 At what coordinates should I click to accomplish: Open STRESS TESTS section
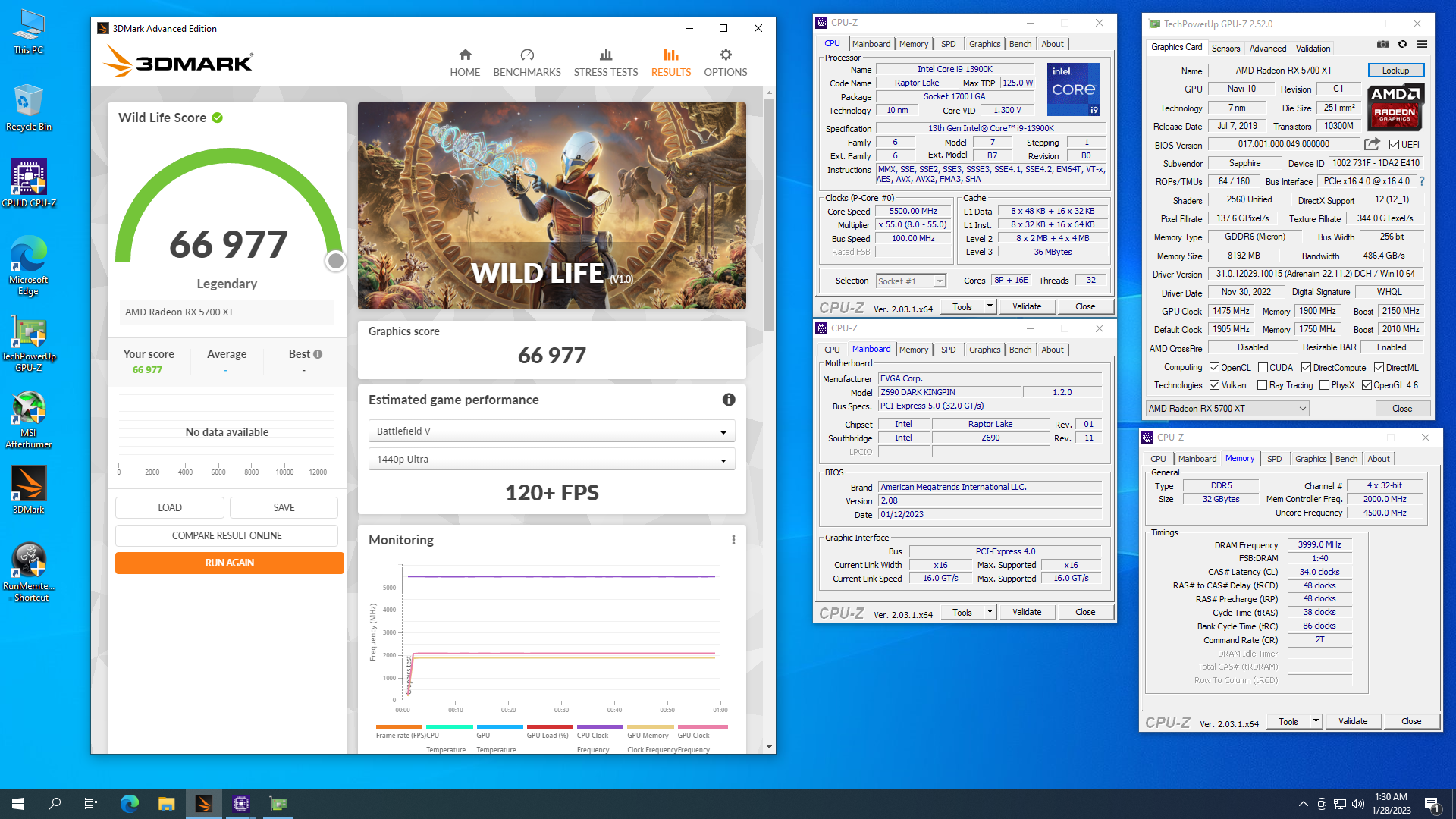[605, 63]
